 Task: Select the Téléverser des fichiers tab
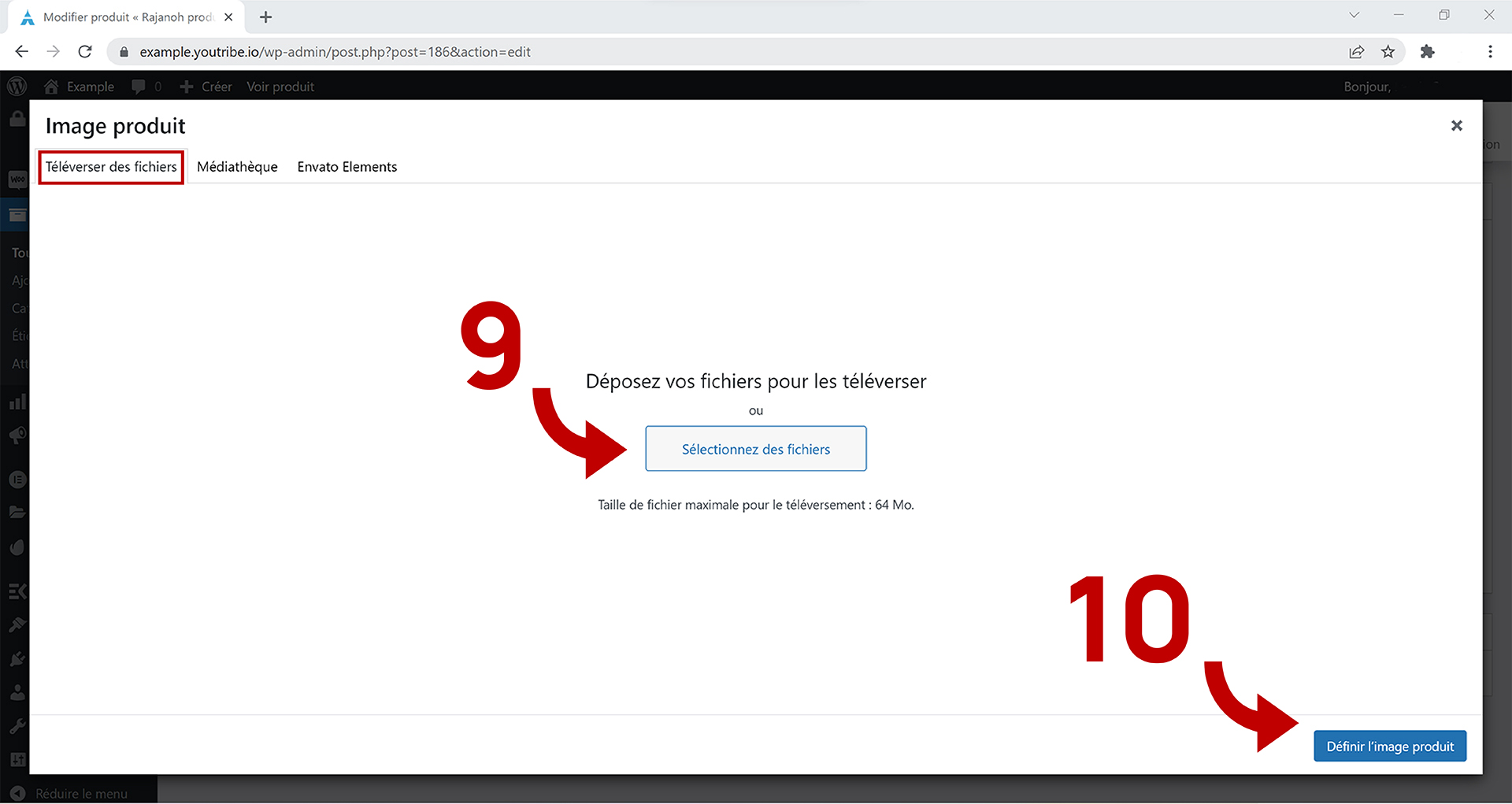pos(110,166)
